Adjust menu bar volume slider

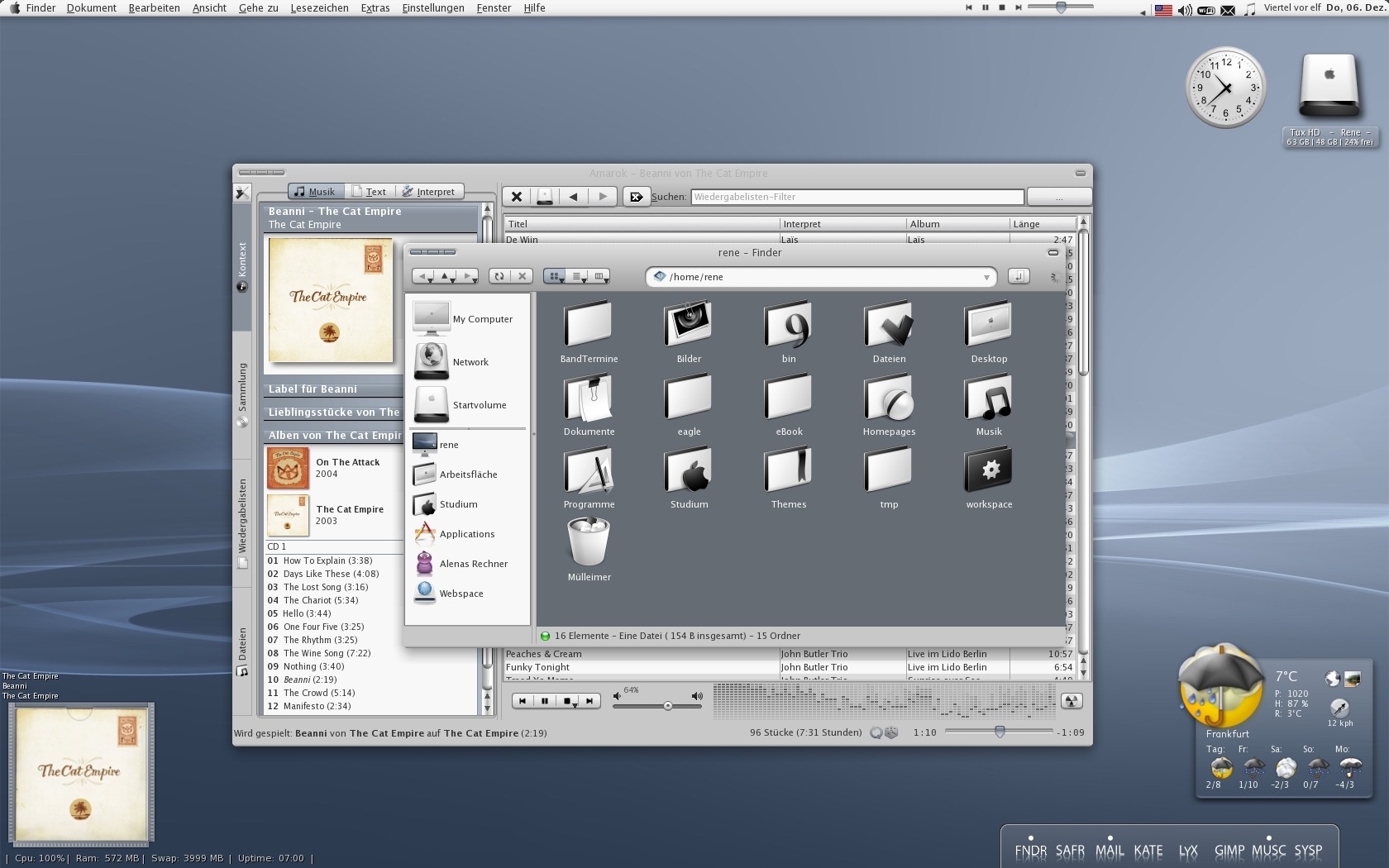click(1062, 7)
